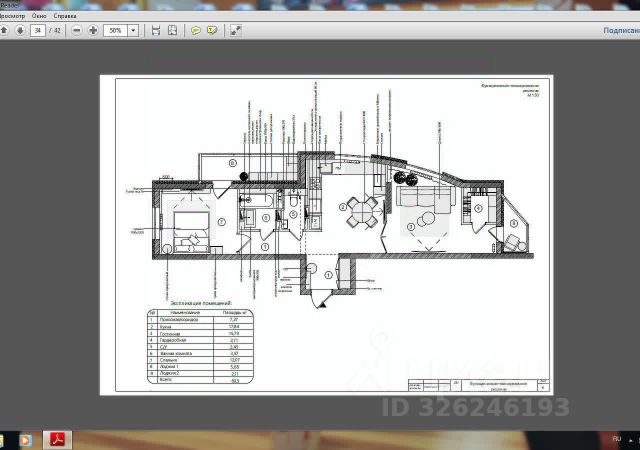
Task: Click the Экспликация помещений heading on the page
Action: [201, 303]
